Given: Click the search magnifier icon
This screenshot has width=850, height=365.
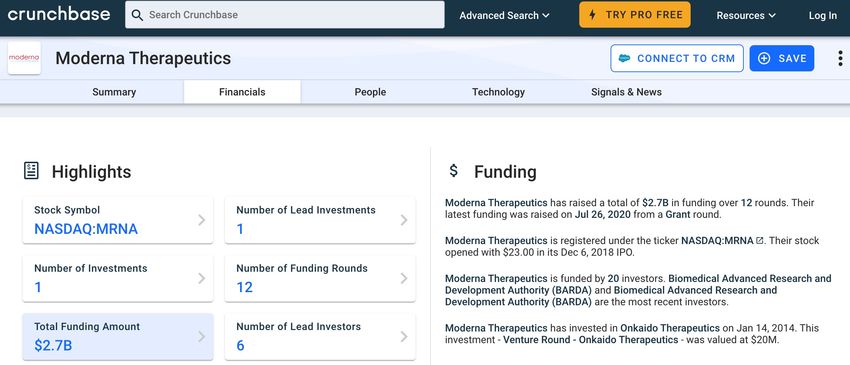Looking at the screenshot, I should (138, 15).
